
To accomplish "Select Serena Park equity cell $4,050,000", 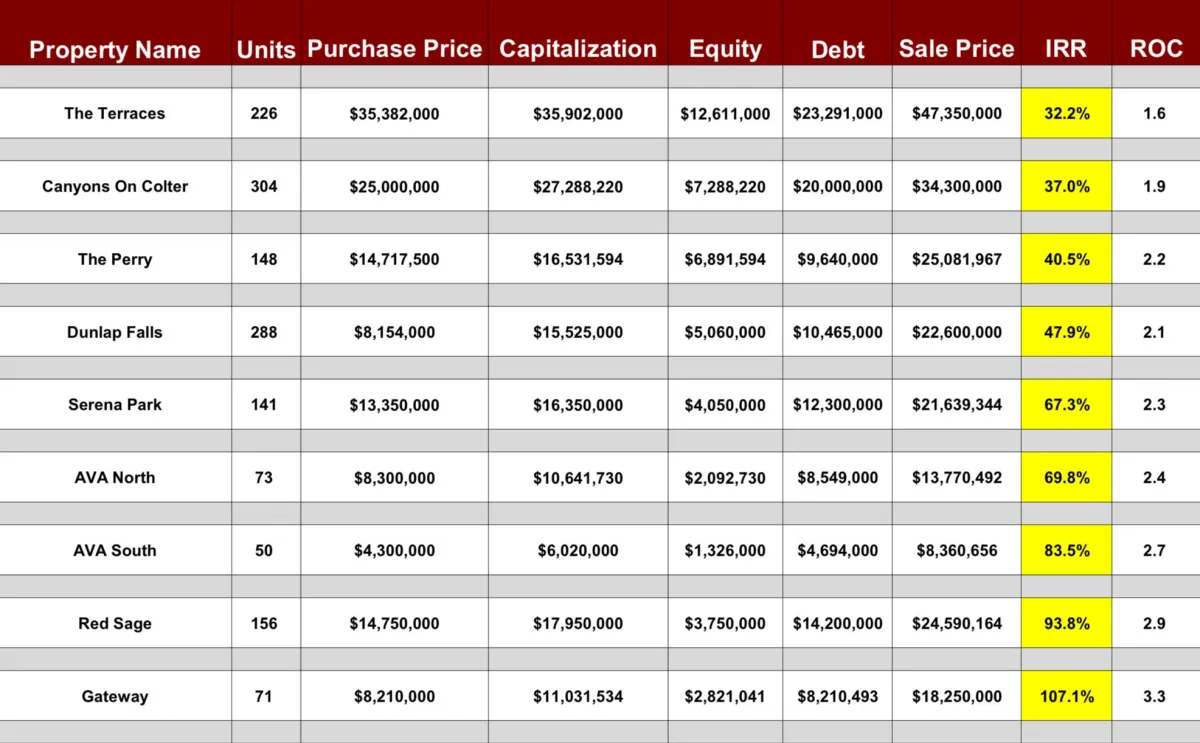I will click(x=725, y=405).
